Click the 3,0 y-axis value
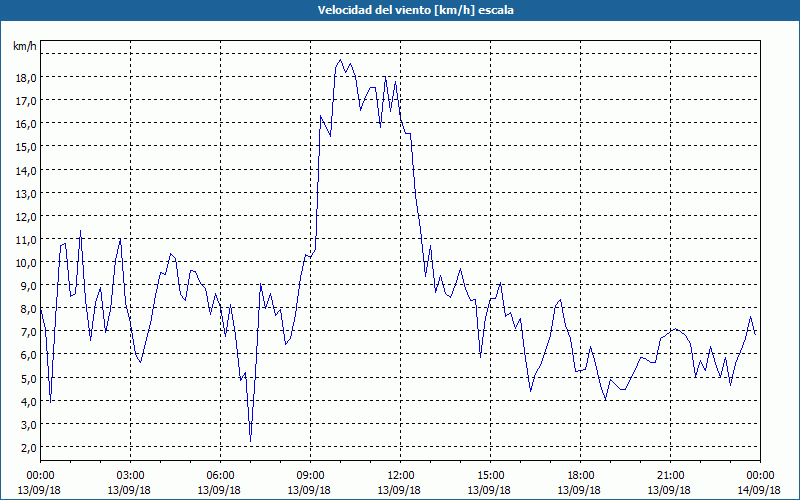 pyautogui.click(x=29, y=425)
